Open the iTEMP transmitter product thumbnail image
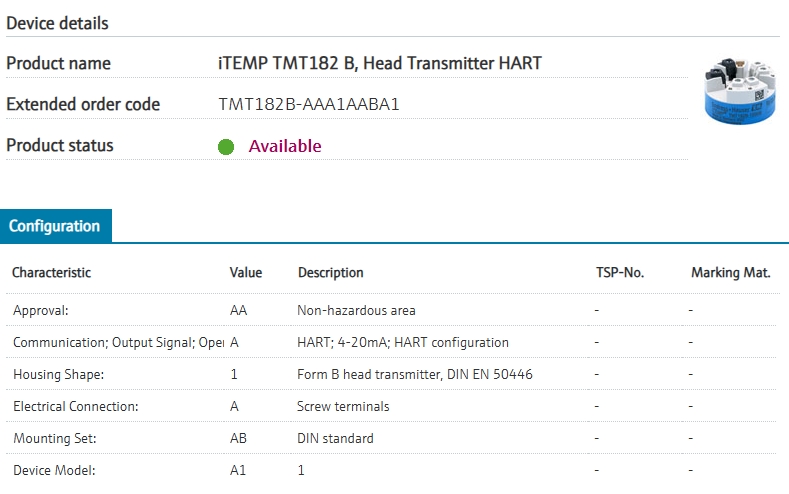Image resolution: width=789 pixels, height=494 pixels. click(x=739, y=91)
